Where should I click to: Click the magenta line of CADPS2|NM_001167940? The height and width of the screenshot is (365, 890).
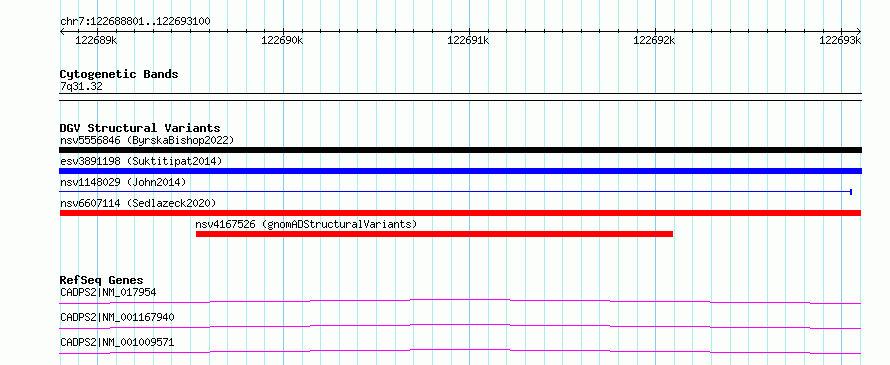(x=460, y=326)
